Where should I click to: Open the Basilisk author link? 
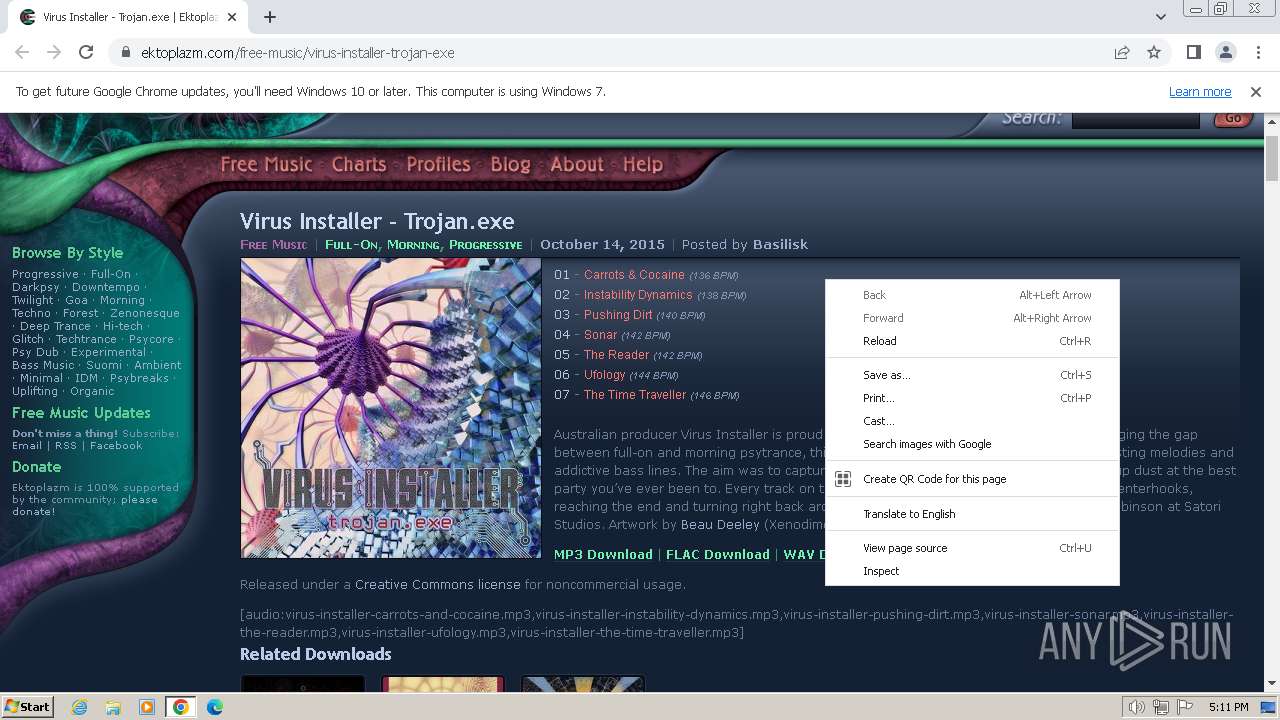tap(780, 245)
